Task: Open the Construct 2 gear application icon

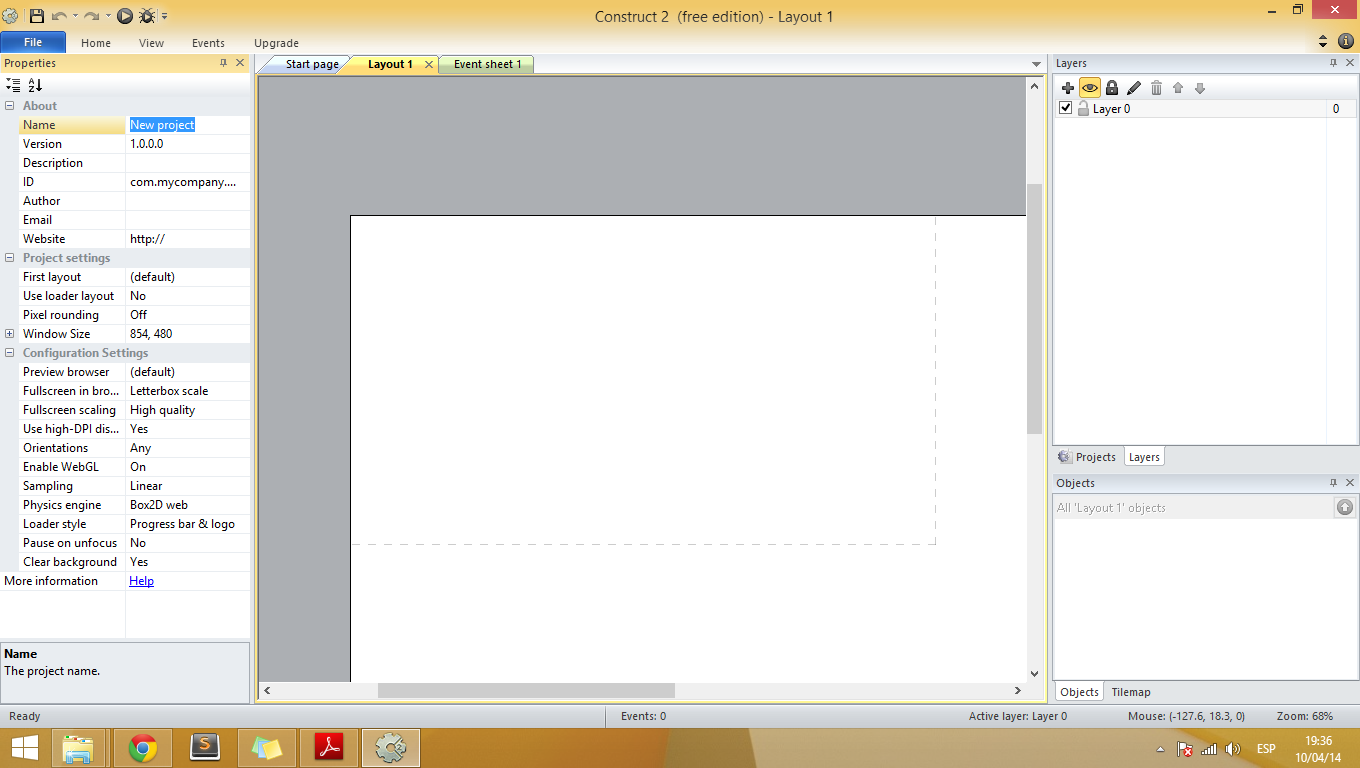Action: (10, 16)
